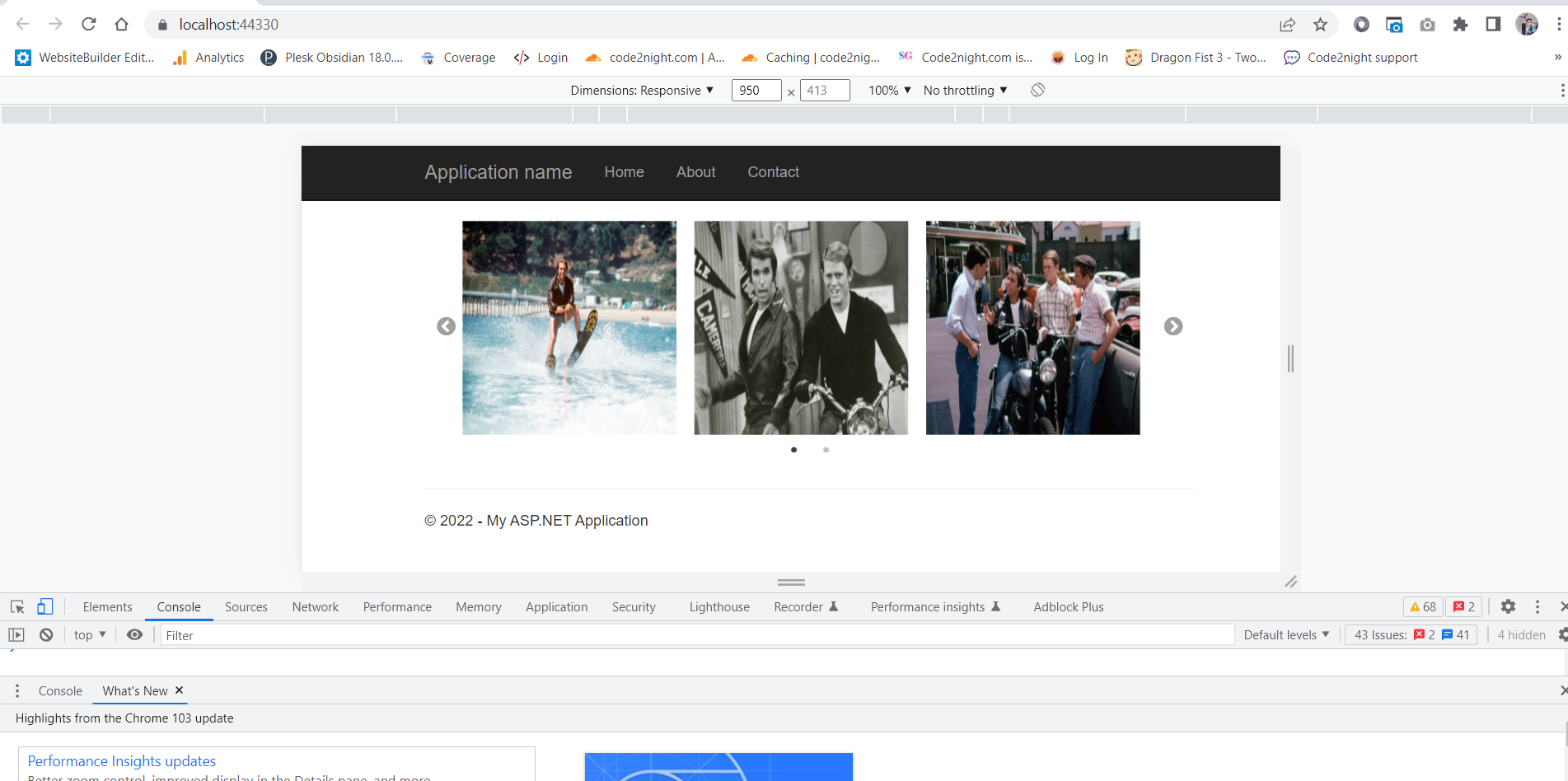Select the Console tab in the drawer

click(60, 691)
